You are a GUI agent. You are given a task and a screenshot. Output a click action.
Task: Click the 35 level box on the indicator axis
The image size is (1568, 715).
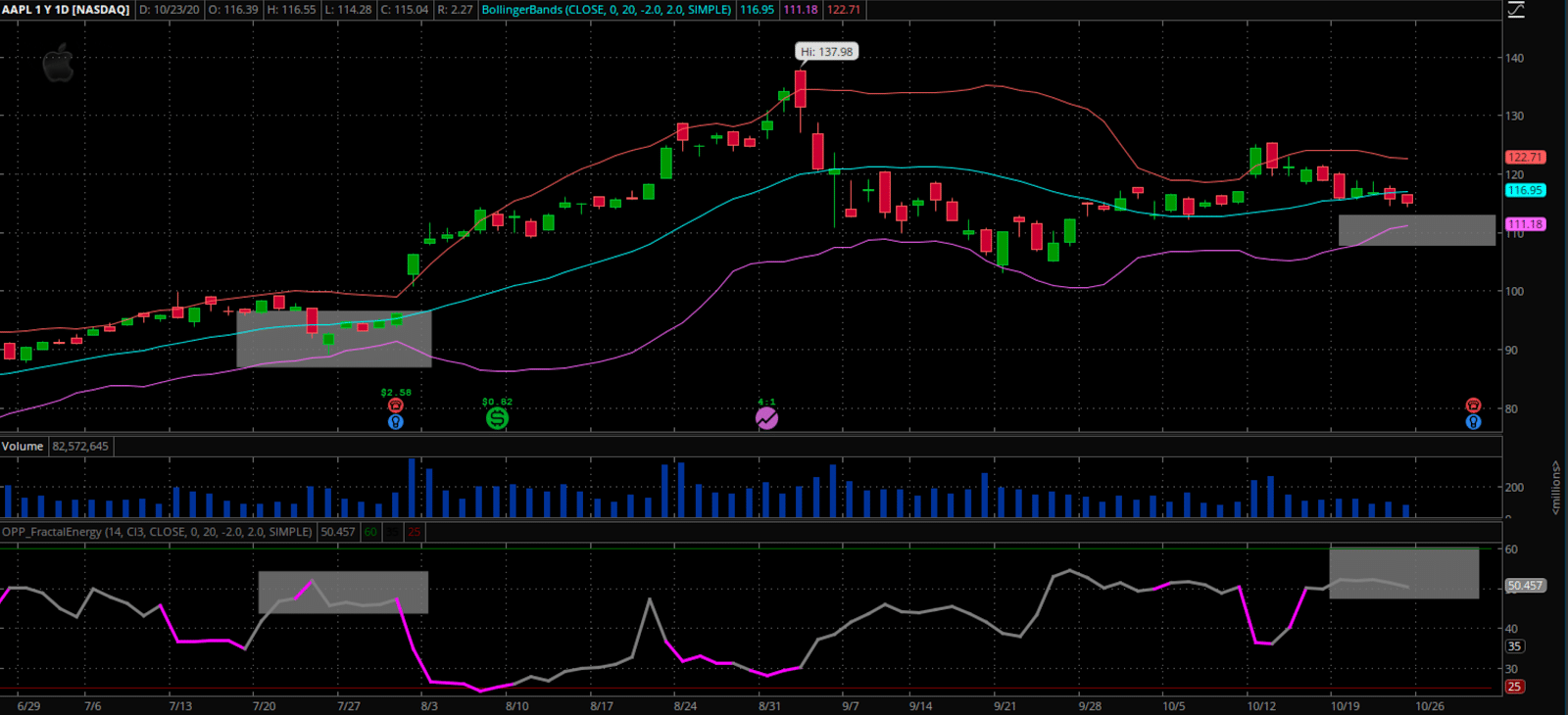[x=1514, y=646]
